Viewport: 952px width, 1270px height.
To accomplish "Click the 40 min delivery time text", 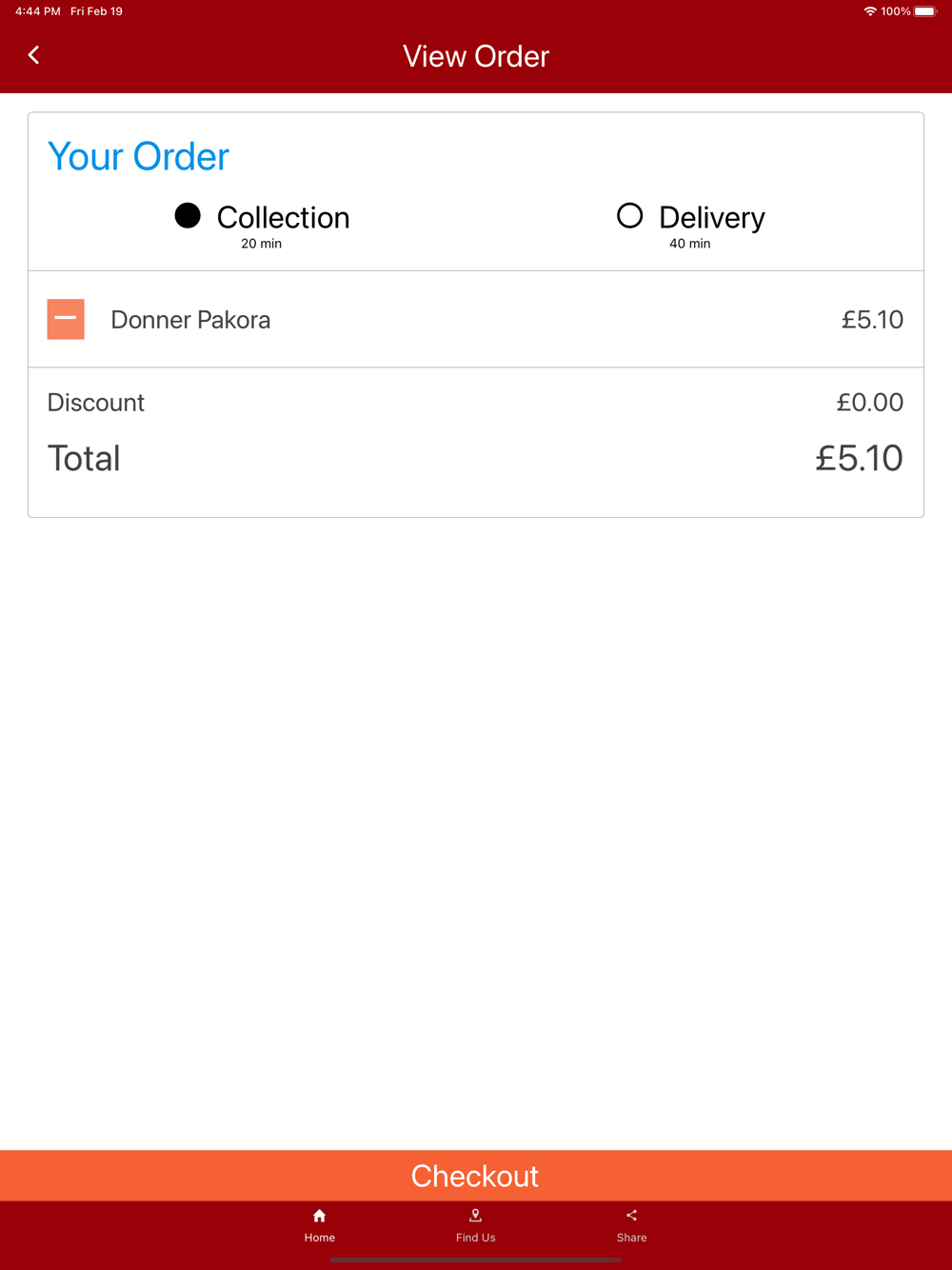I will [689, 244].
